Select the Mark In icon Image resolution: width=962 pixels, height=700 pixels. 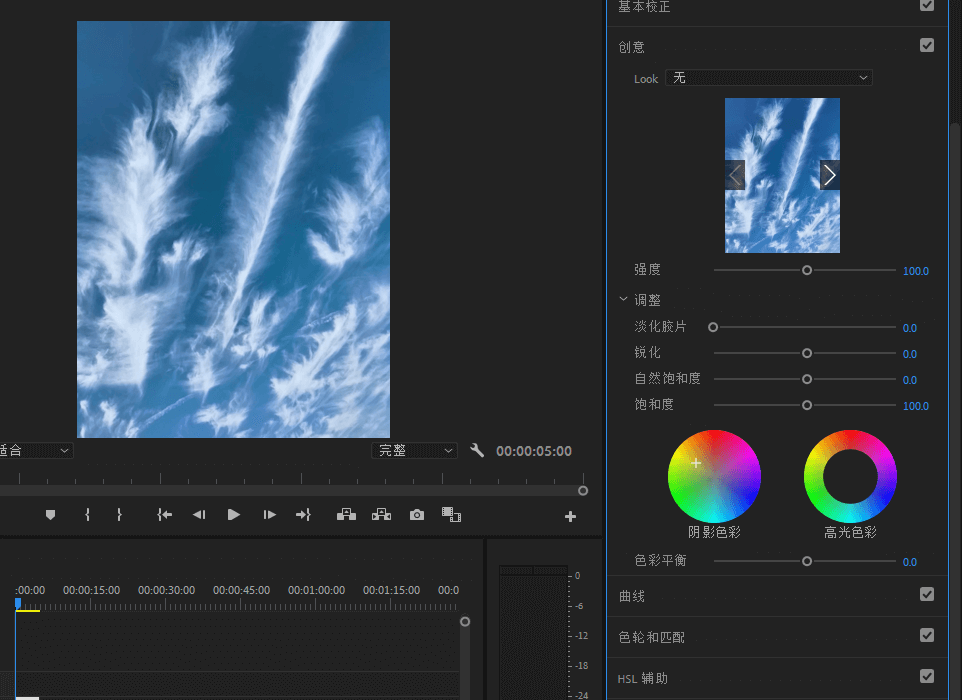pos(87,514)
